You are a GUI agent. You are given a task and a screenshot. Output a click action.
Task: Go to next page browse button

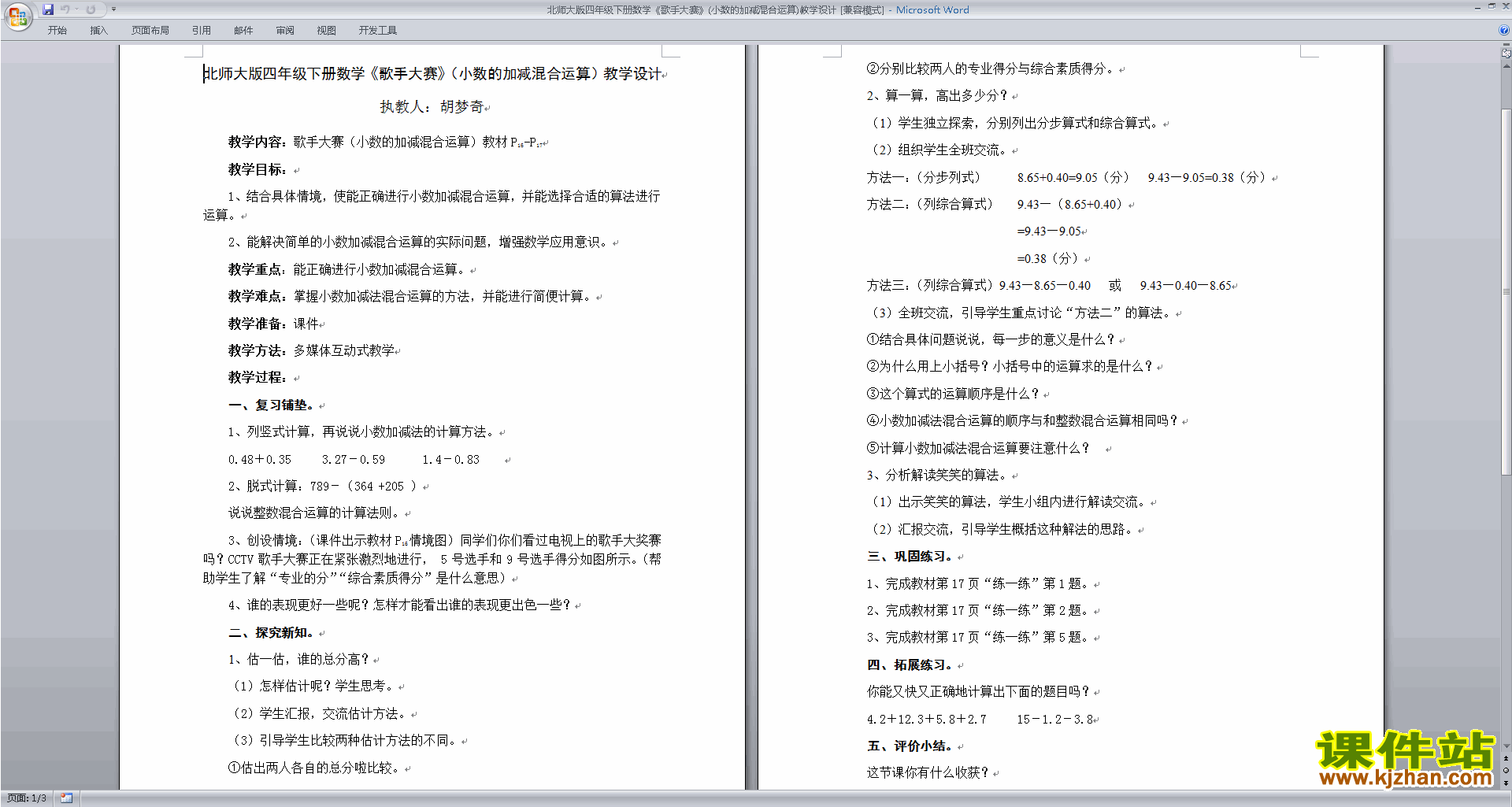coord(1506,783)
